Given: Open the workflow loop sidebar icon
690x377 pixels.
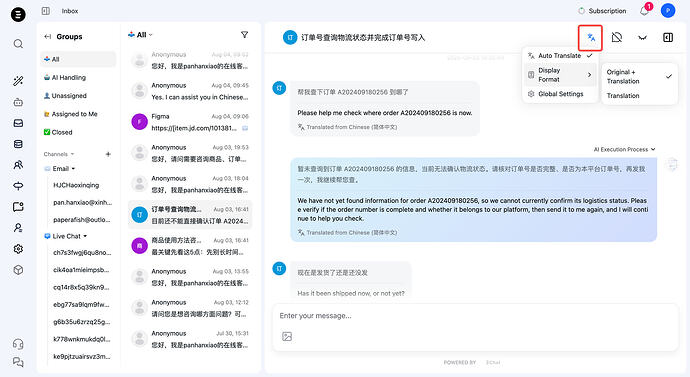Looking at the screenshot, I should click(18, 186).
